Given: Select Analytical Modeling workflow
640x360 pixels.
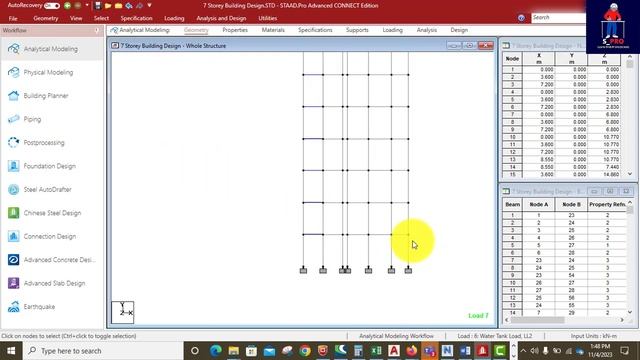Looking at the screenshot, I should [x=52, y=49].
